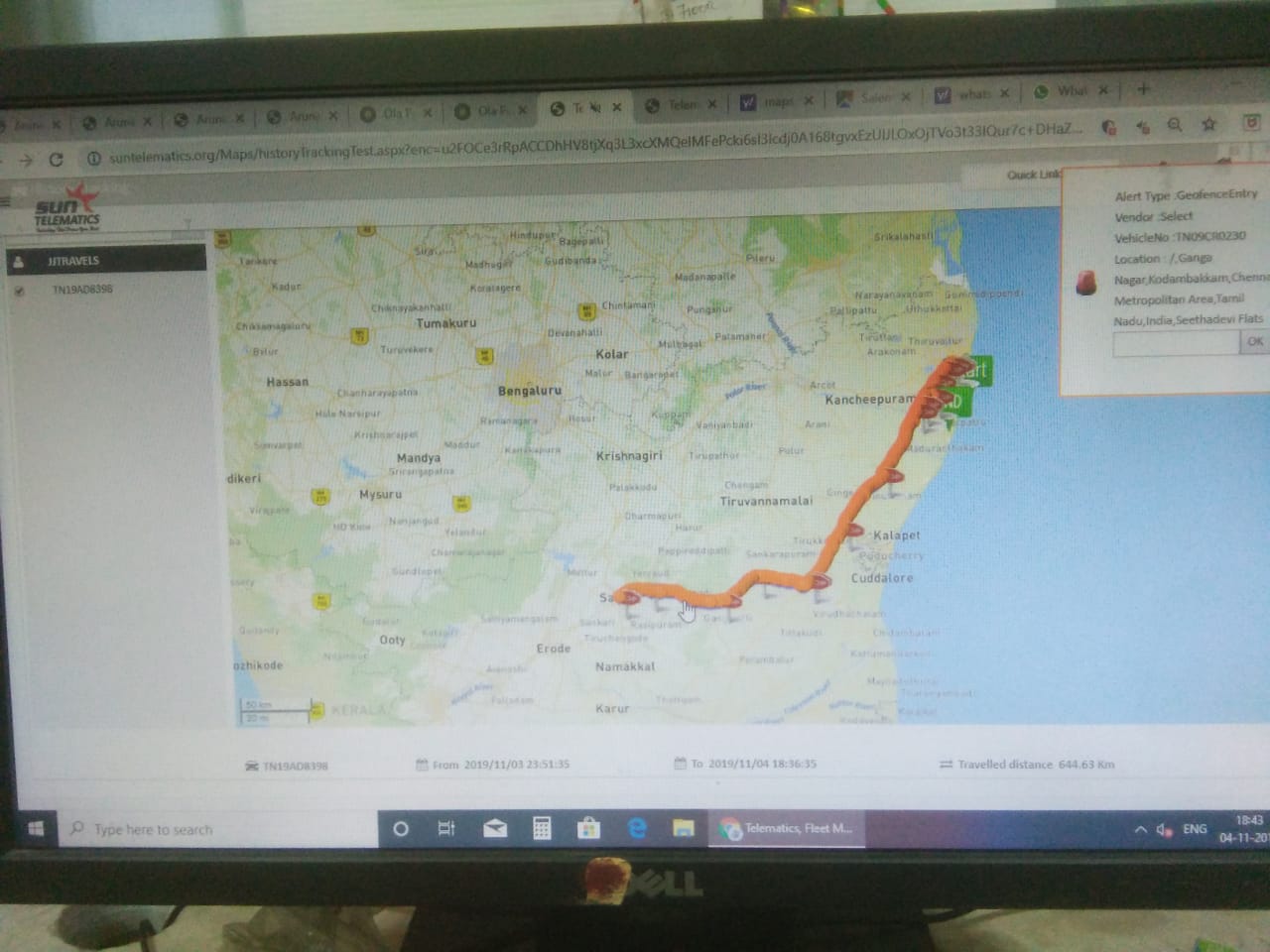
Task: Click the user icon beside JJTRAVELS
Action: tap(18, 261)
